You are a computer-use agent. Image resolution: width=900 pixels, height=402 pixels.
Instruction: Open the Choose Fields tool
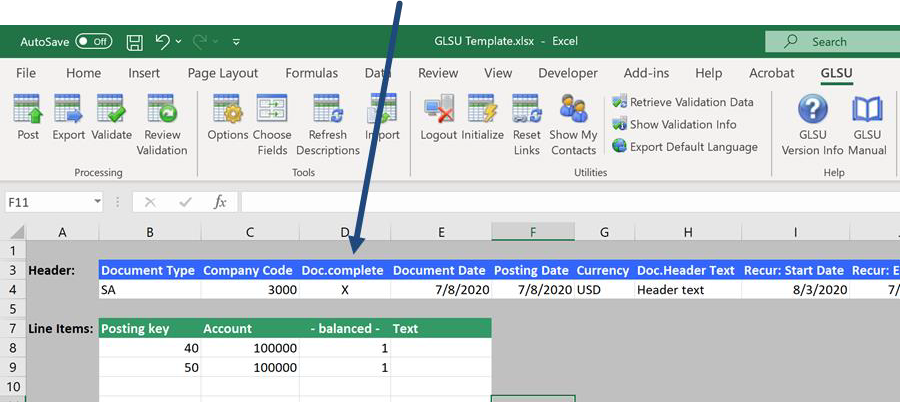coord(272,125)
